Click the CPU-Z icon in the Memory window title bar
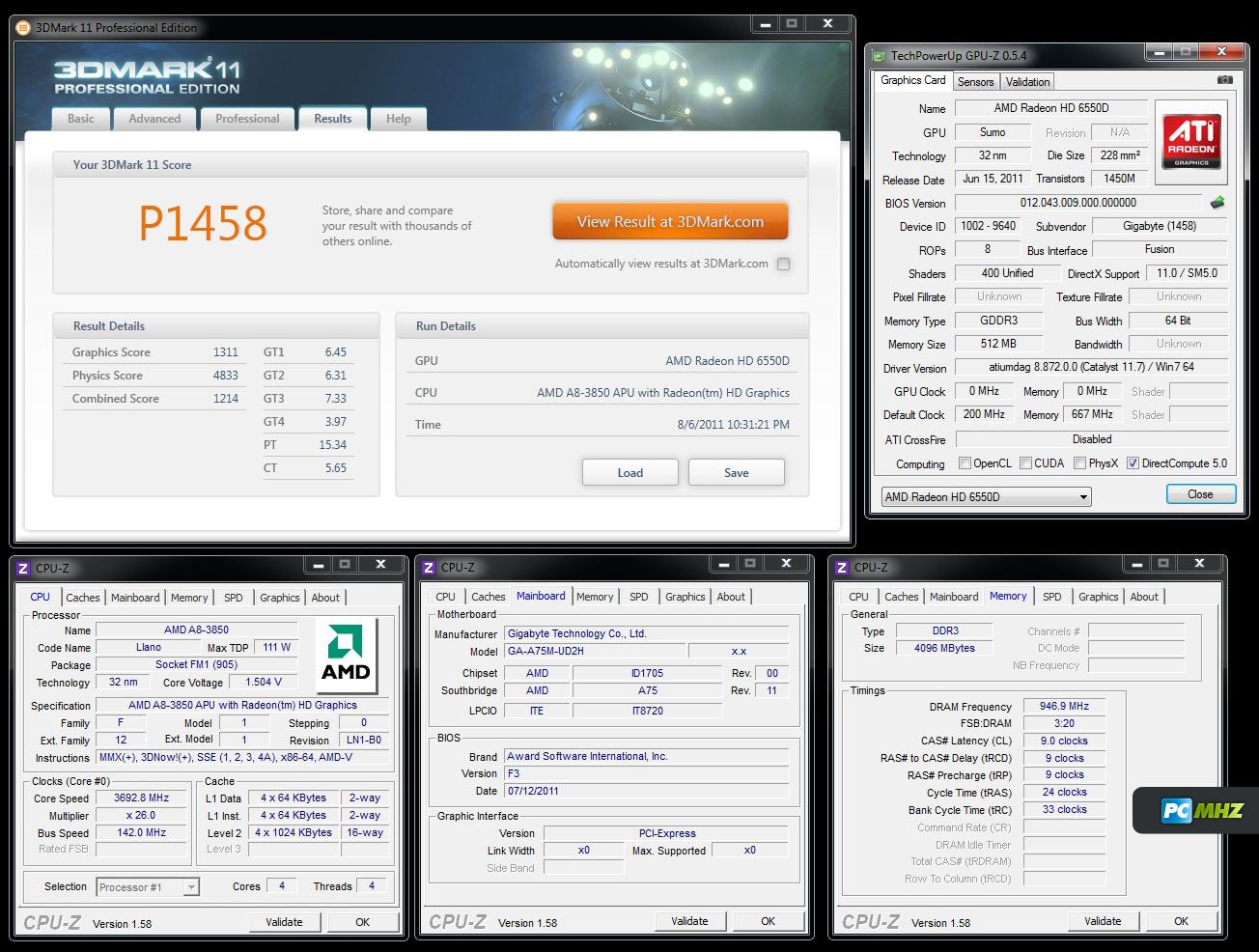This screenshot has width=1259, height=952. tap(842, 568)
